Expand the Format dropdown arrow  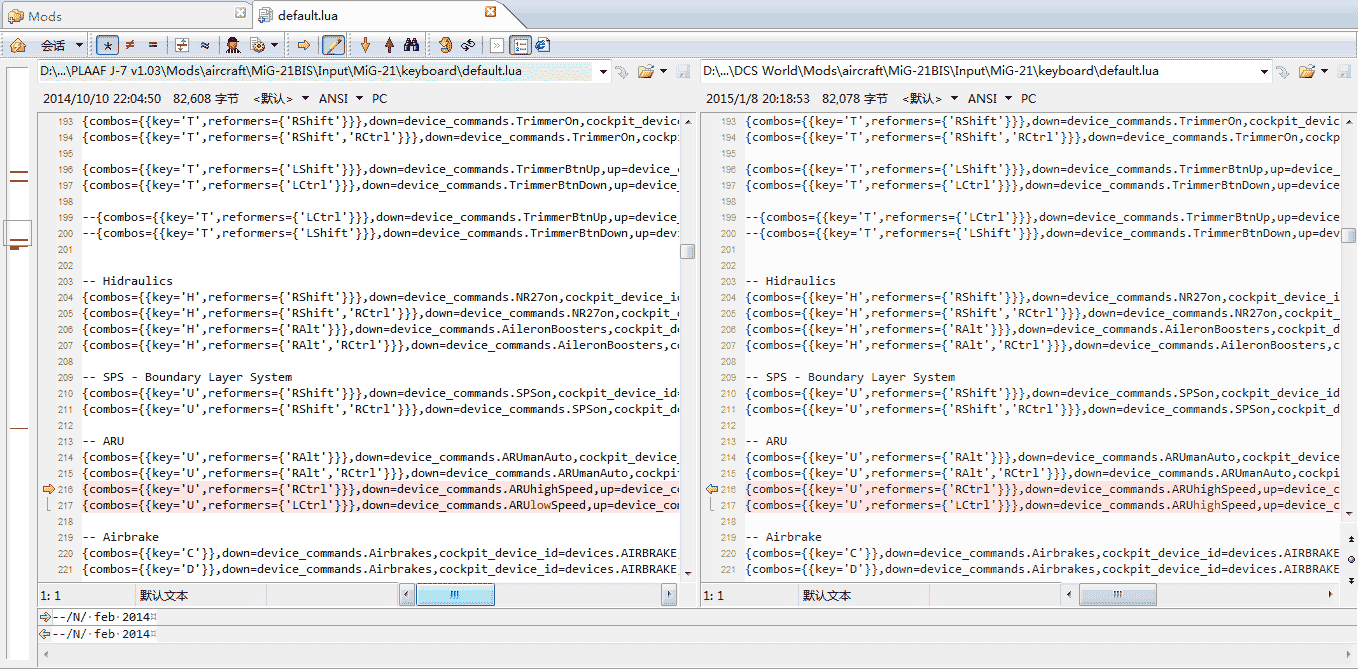(274, 45)
